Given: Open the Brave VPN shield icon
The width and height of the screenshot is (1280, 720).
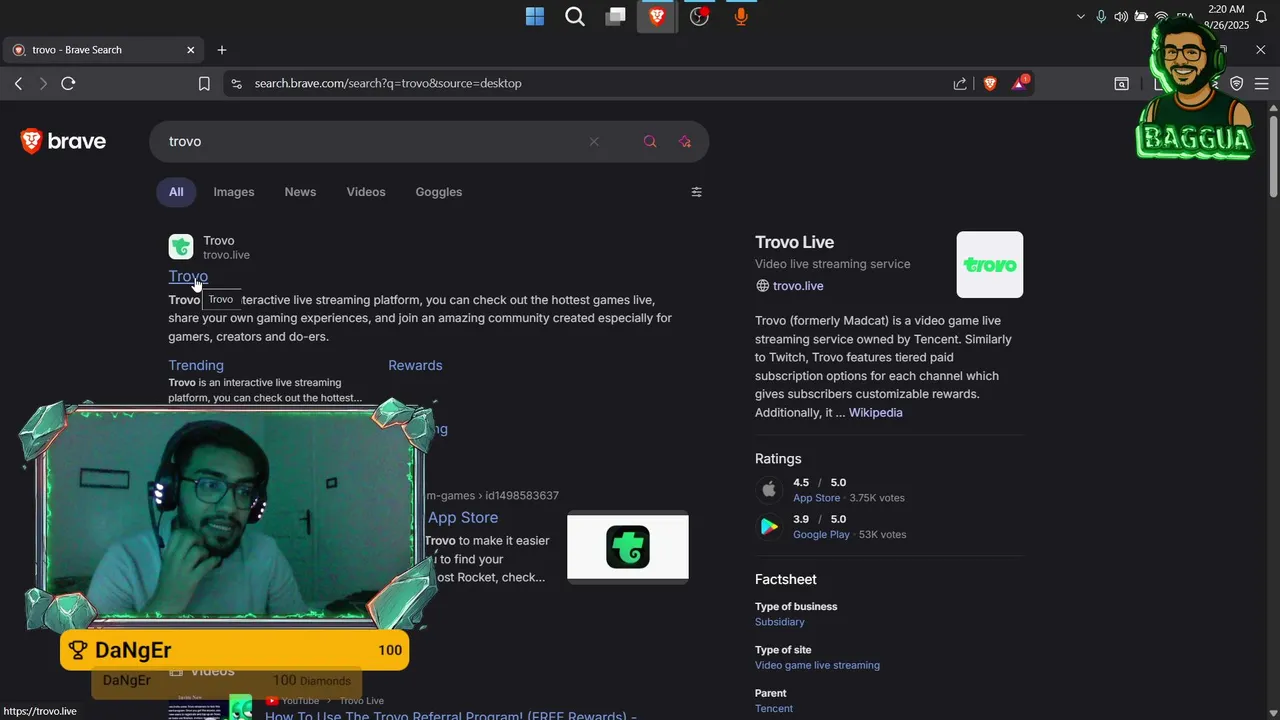Looking at the screenshot, I should tap(1237, 84).
